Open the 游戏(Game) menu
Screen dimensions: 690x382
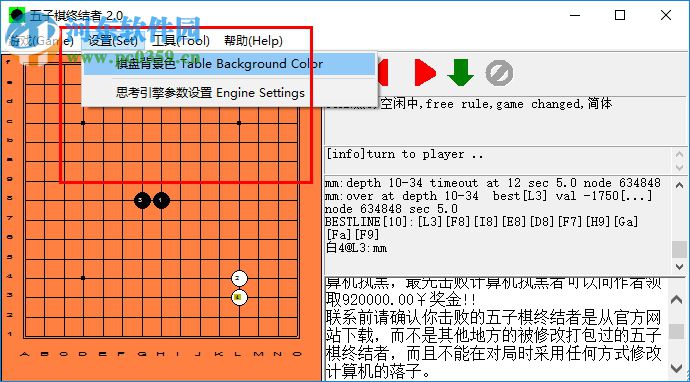40,41
